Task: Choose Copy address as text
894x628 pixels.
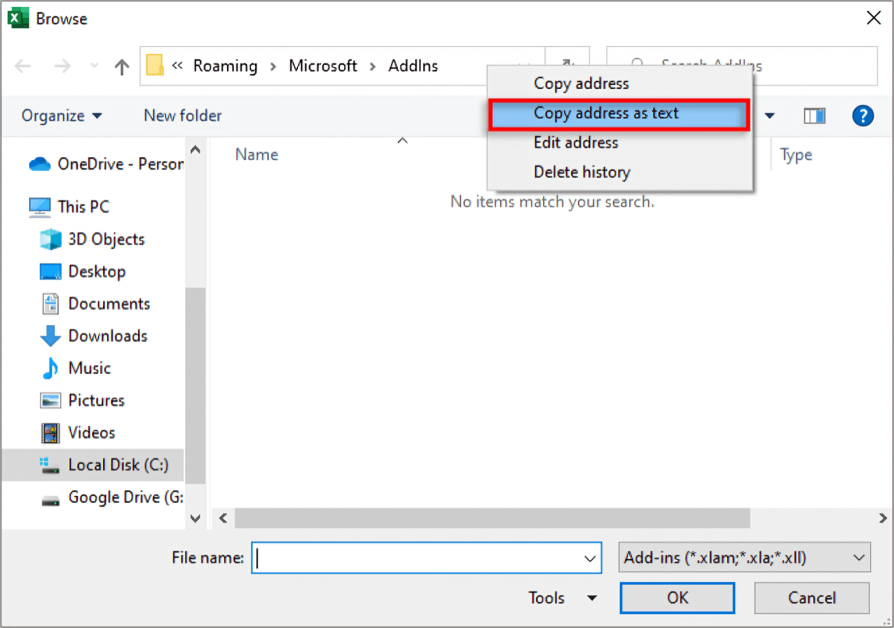Action: [620, 114]
